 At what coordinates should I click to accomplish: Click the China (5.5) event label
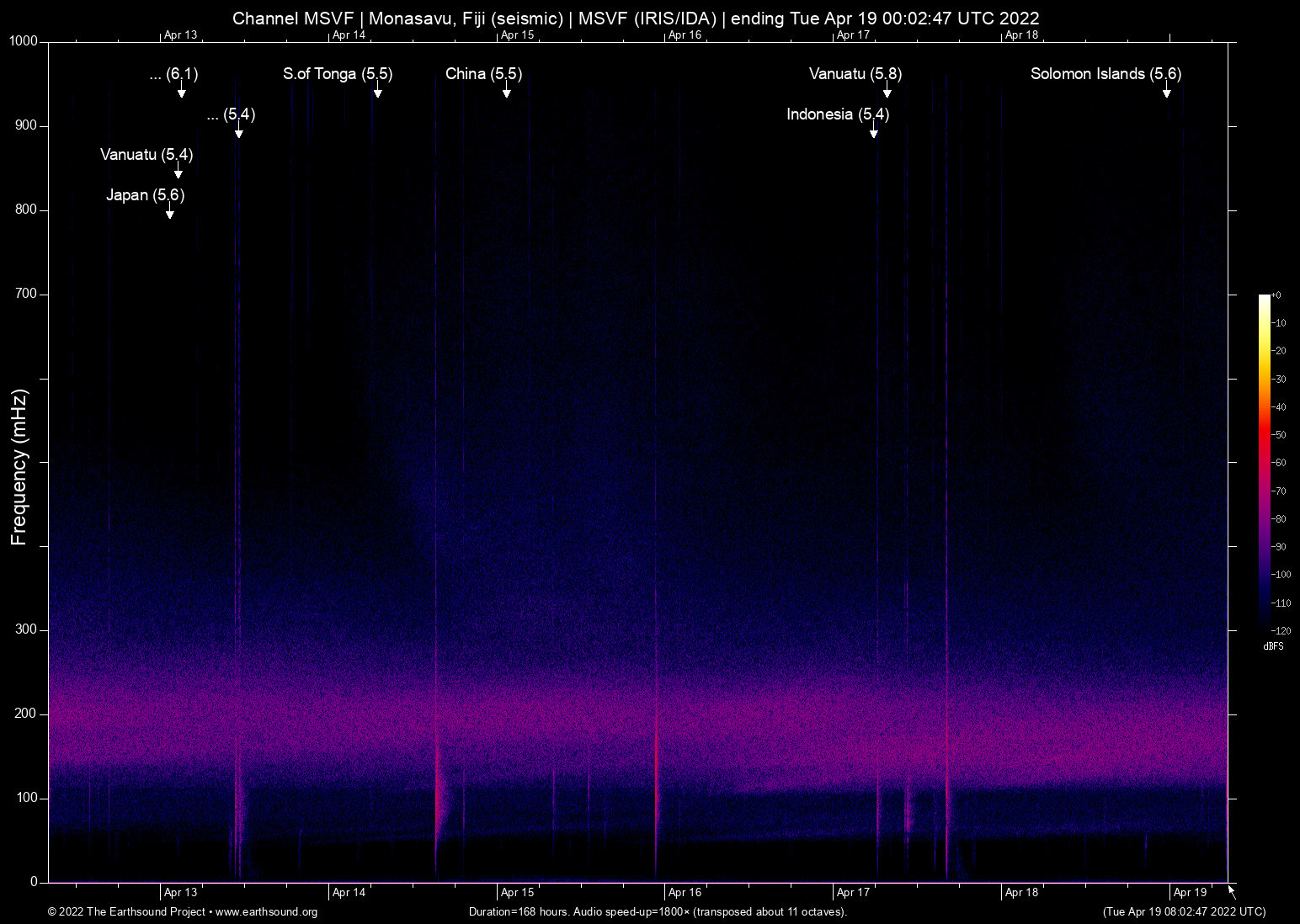point(483,74)
